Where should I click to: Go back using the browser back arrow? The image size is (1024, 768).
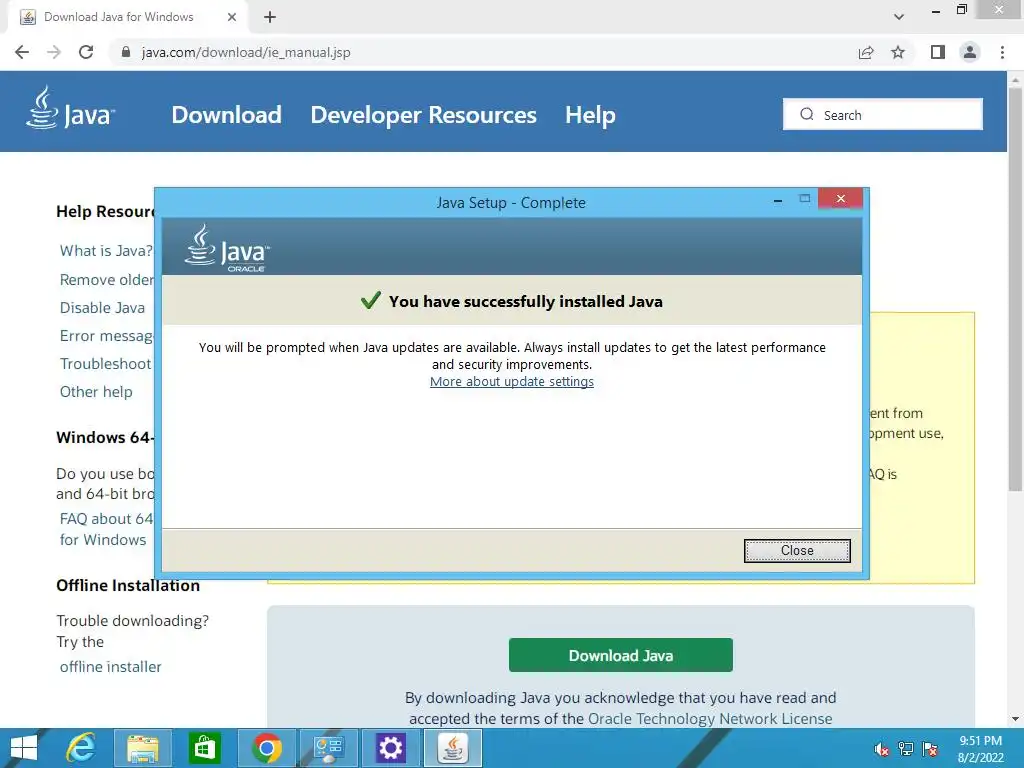pyautogui.click(x=22, y=52)
